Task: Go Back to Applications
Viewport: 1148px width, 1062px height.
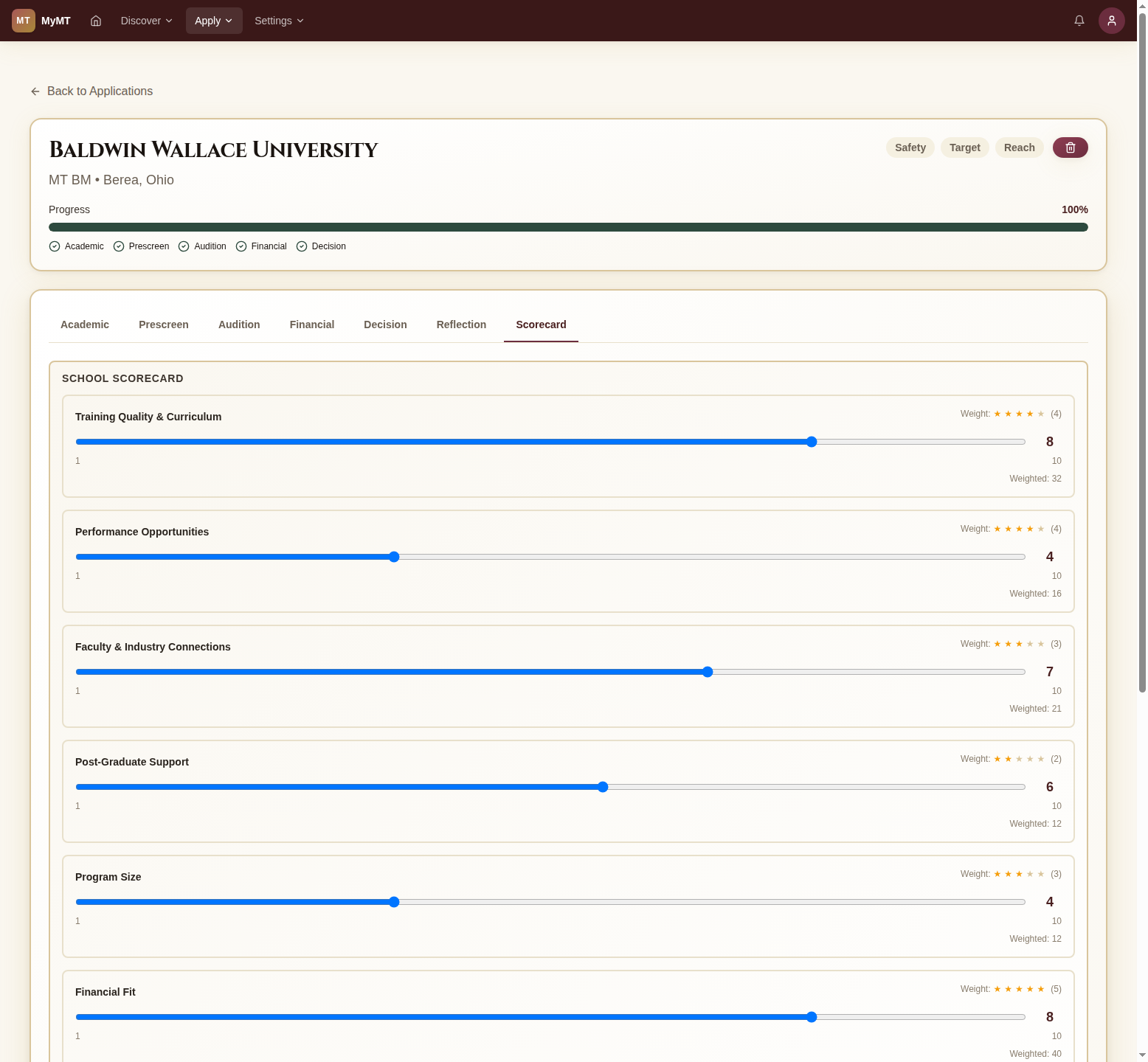Action: tap(100, 91)
